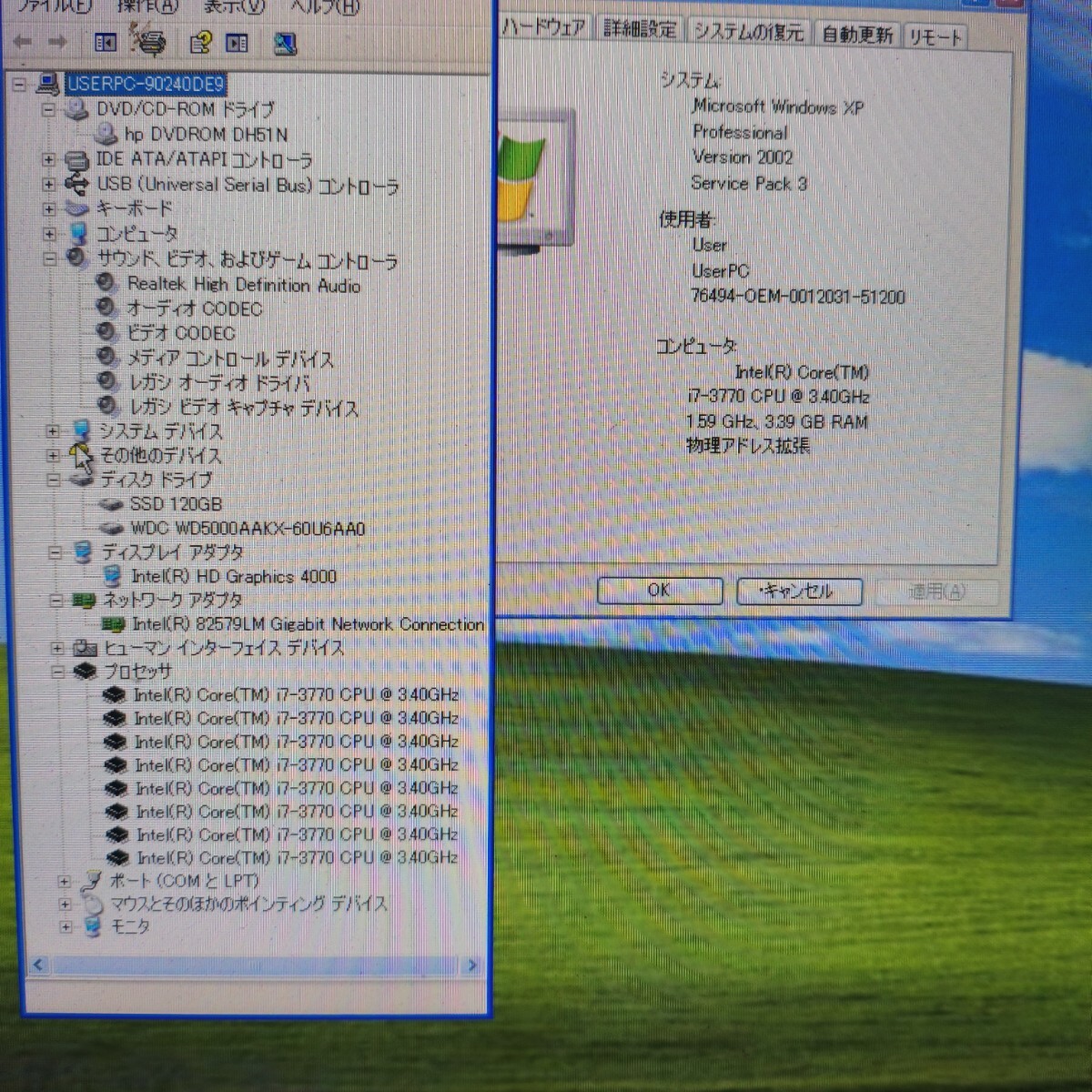Switch to the システムの復元 tab

click(x=748, y=32)
